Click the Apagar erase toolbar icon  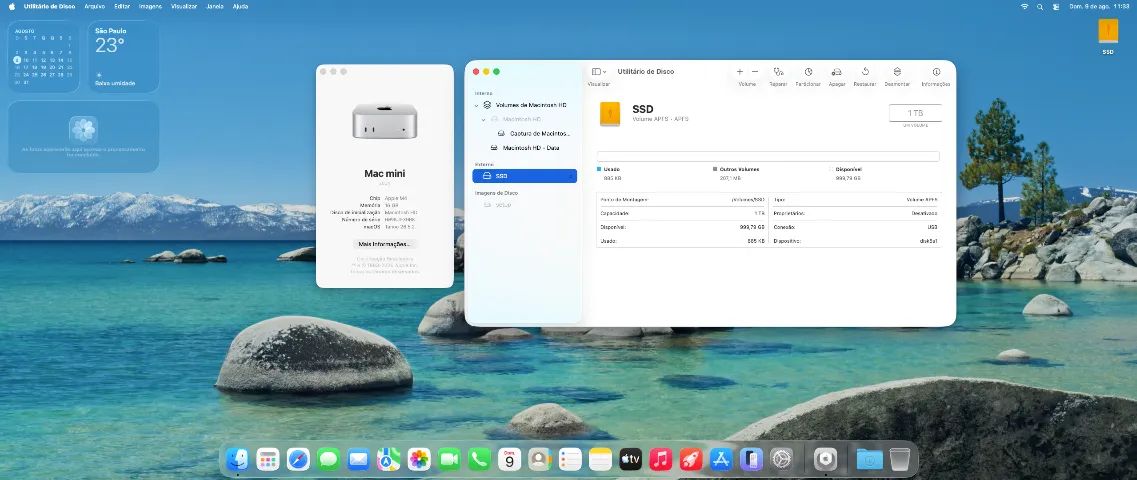836,72
